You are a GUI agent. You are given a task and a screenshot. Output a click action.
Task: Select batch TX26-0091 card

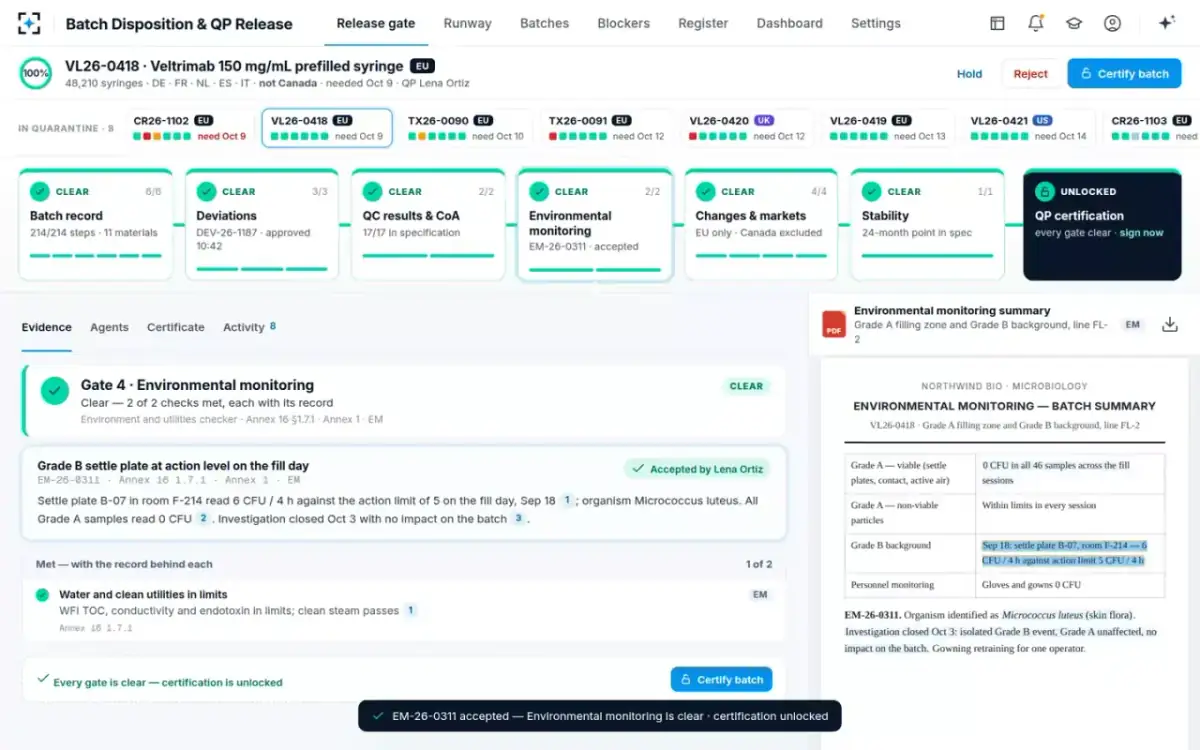click(606, 128)
